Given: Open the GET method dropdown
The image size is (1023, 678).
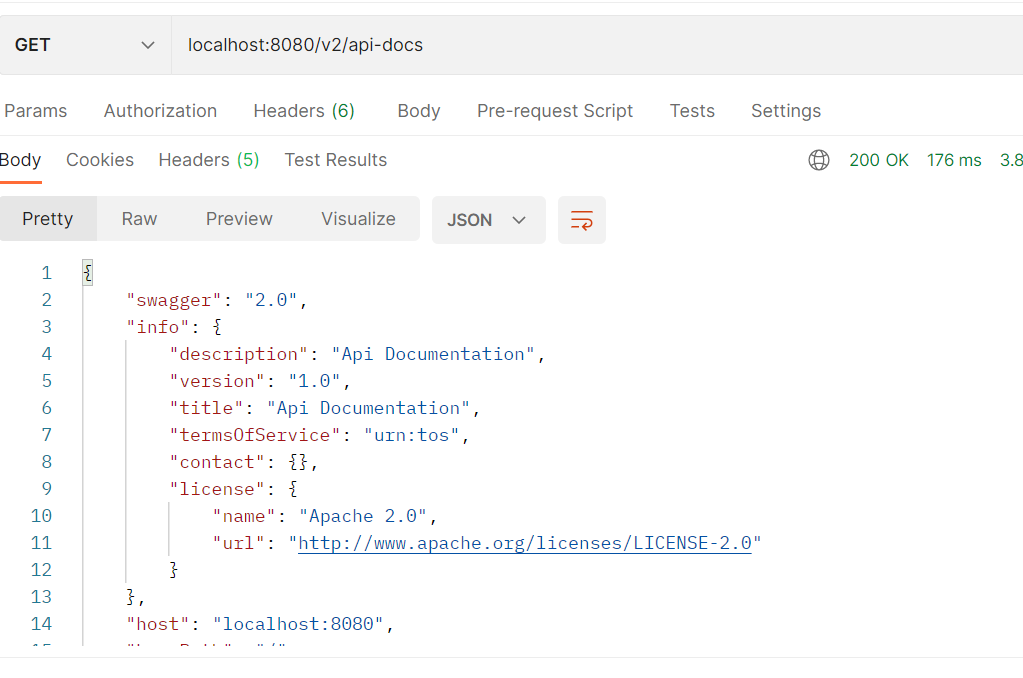Looking at the screenshot, I should tap(85, 45).
